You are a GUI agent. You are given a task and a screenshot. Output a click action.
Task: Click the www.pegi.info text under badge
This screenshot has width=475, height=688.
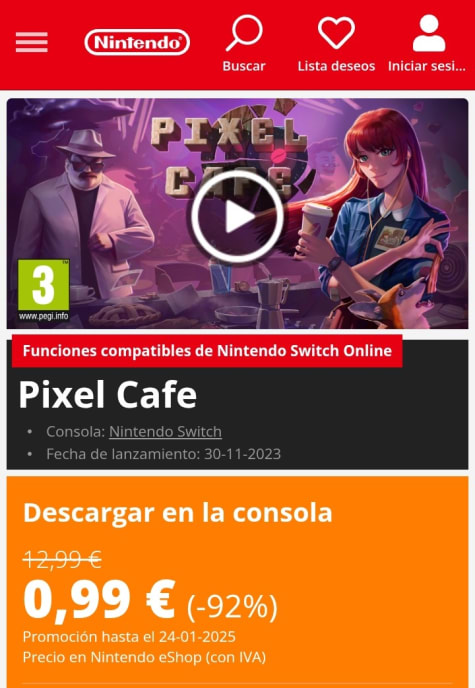click(43, 316)
